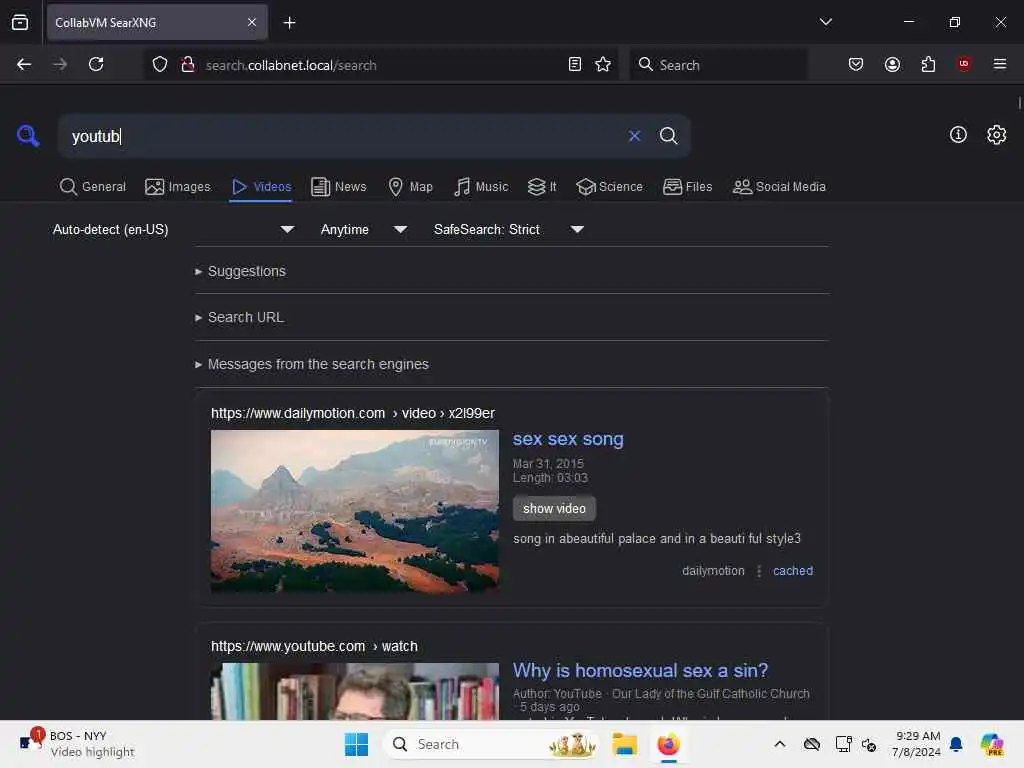1024x768 pixels.
Task: Open the Auto-detect language dropdown
Action: (x=173, y=229)
